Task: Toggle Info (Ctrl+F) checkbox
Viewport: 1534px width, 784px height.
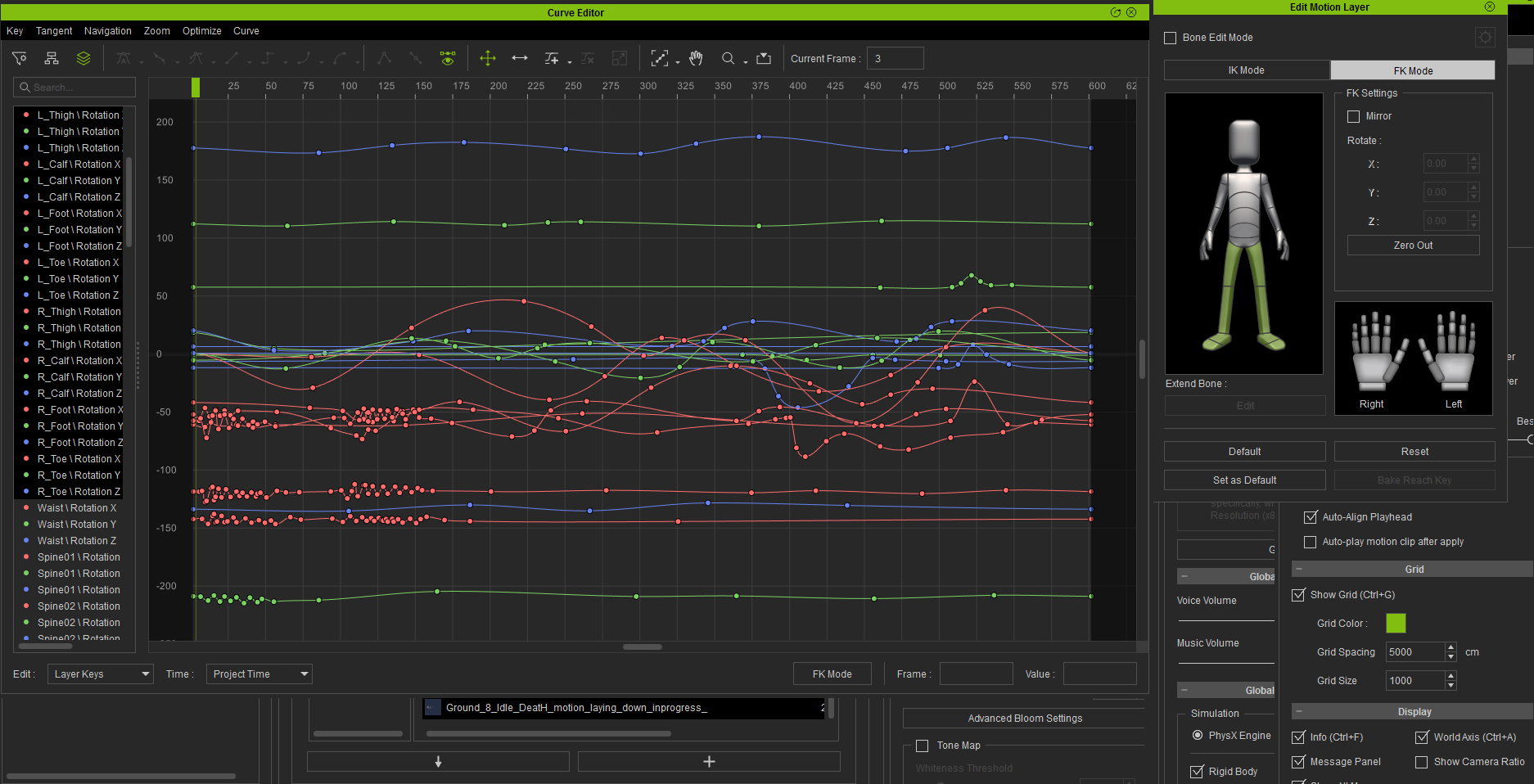Action: click(x=1298, y=737)
